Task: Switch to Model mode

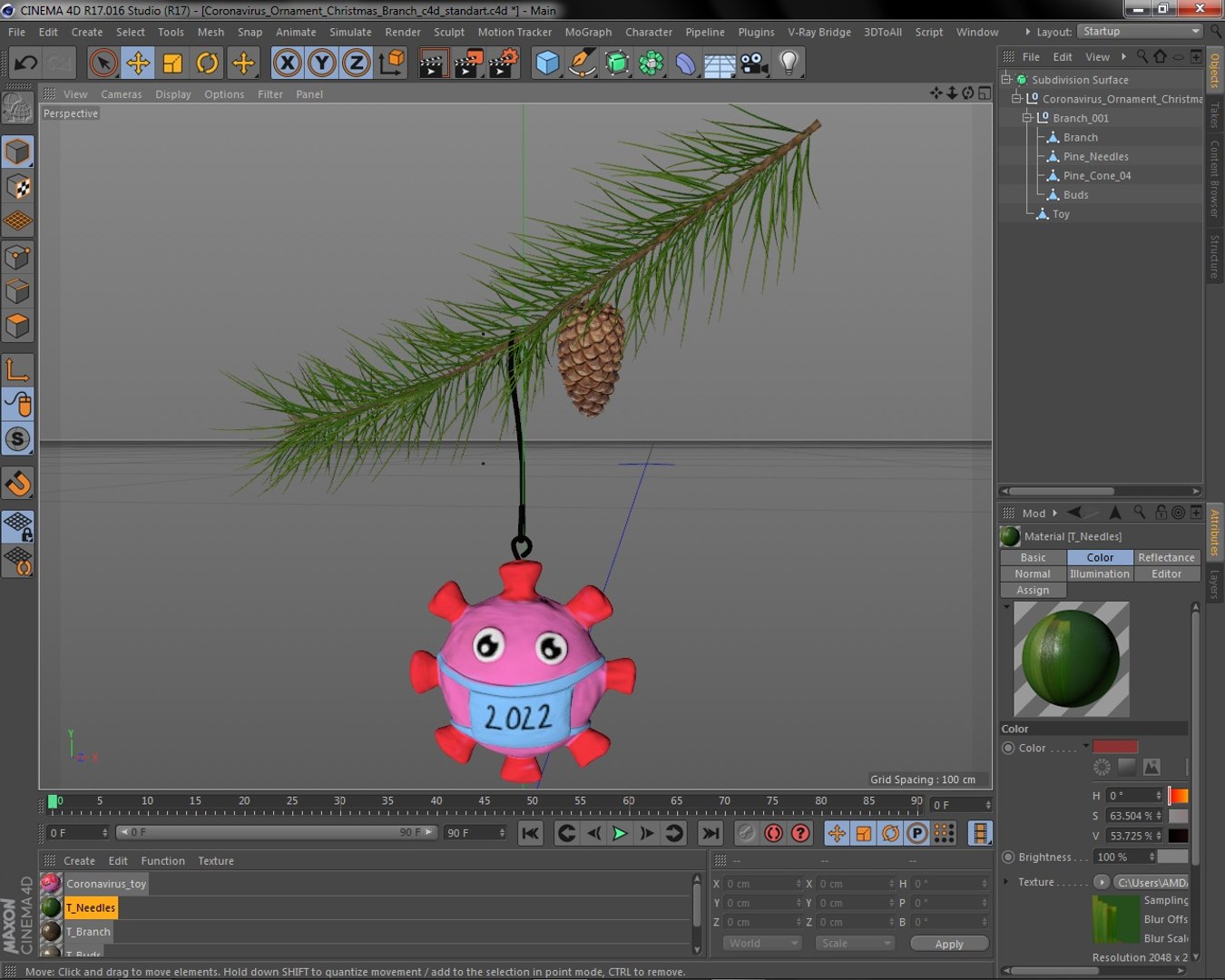Action: click(x=18, y=152)
